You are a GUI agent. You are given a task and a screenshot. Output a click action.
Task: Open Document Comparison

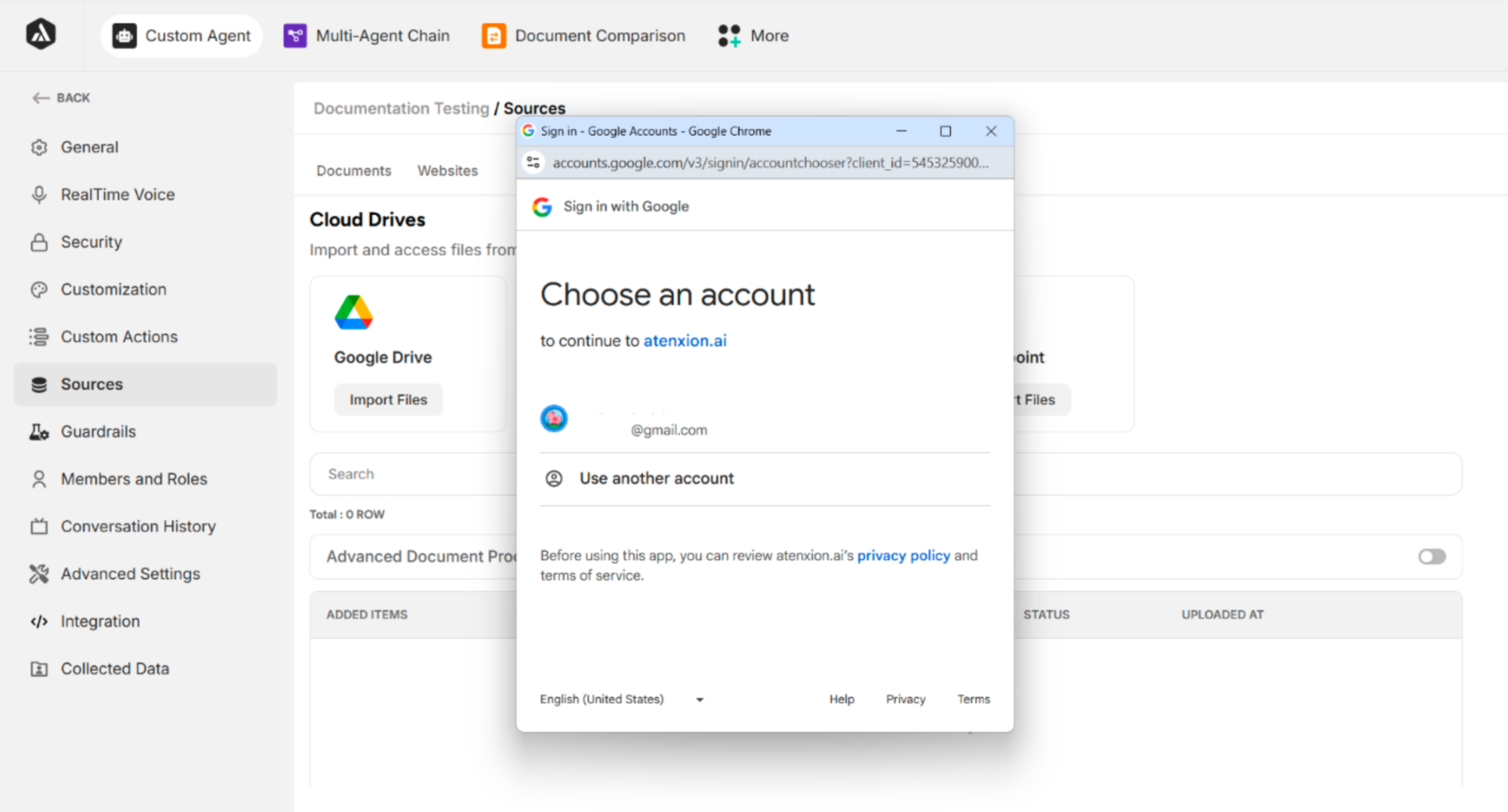583,35
